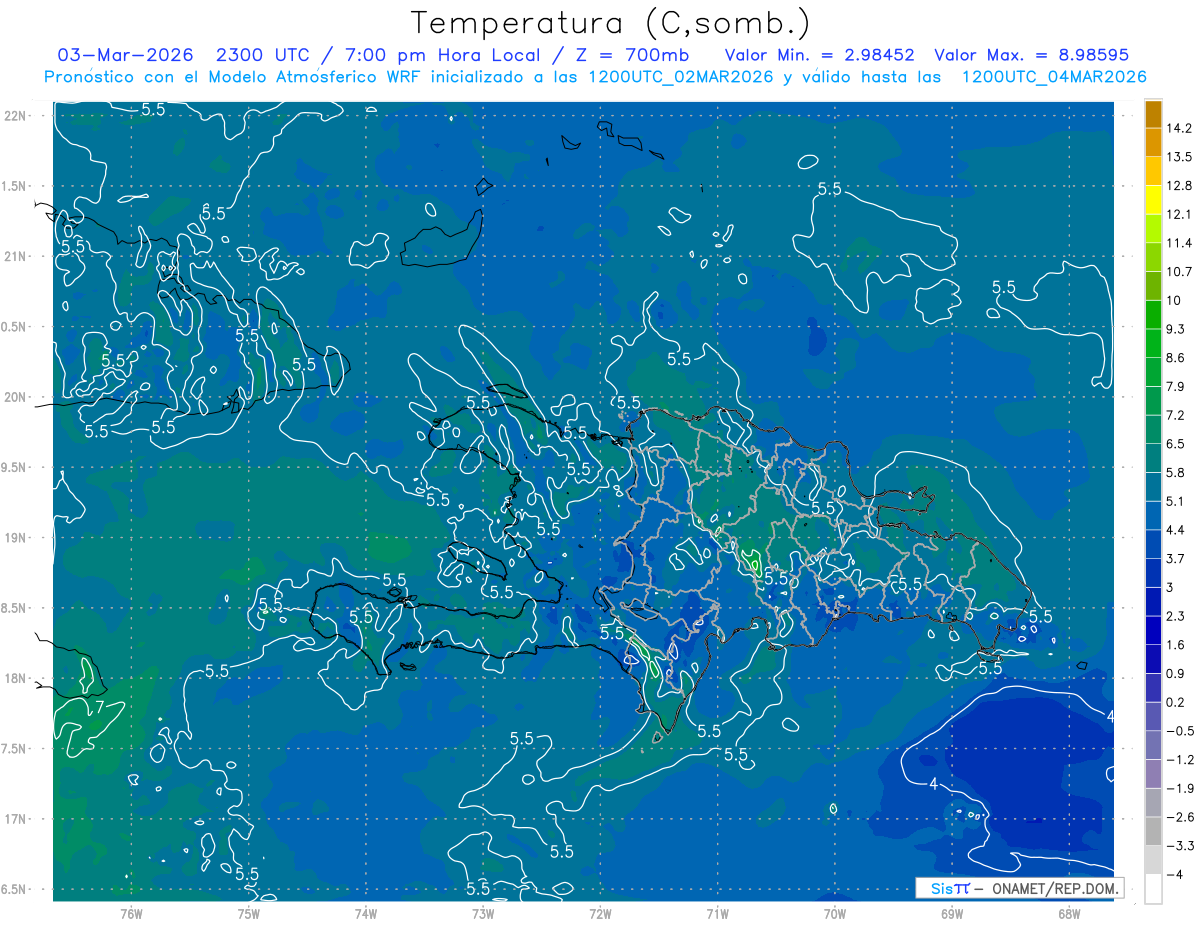Select the white legend swatch below -4
1200x927 pixels.
1153,888
